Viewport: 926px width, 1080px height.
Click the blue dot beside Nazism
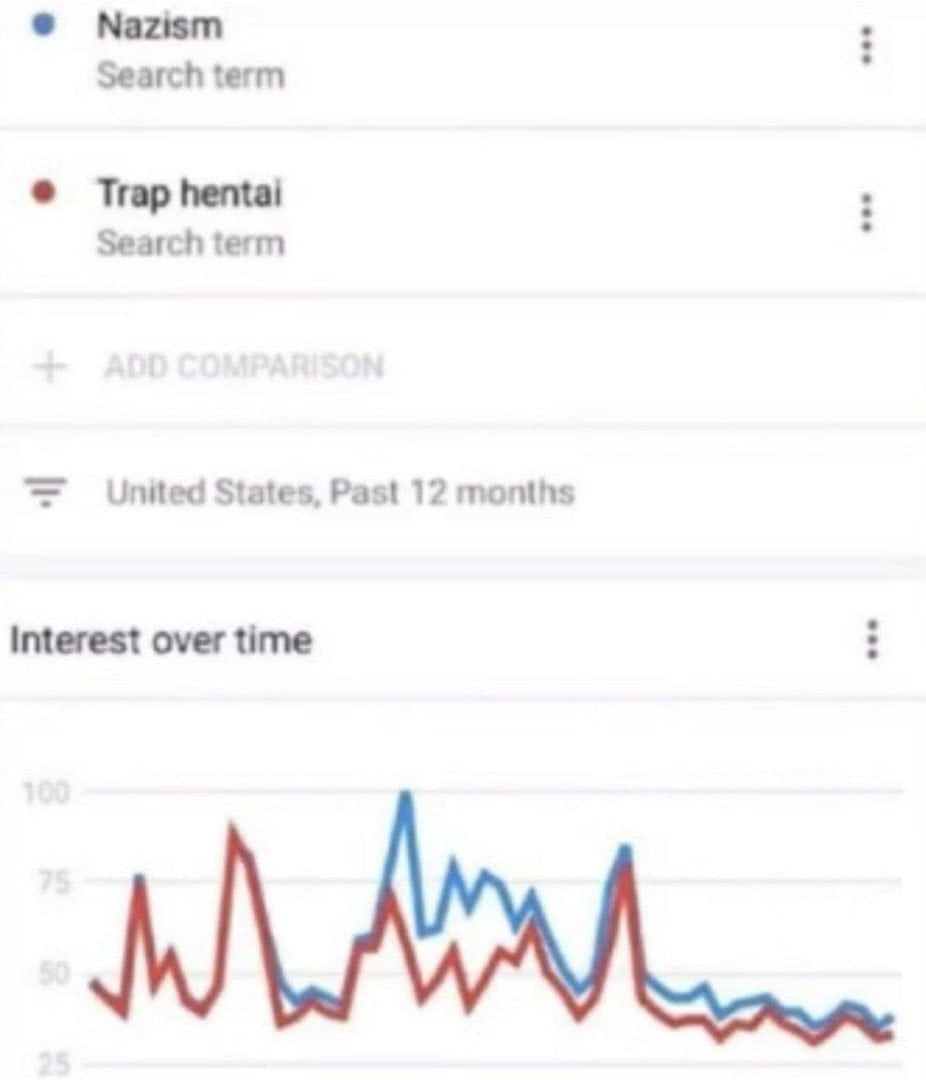pos(41,24)
